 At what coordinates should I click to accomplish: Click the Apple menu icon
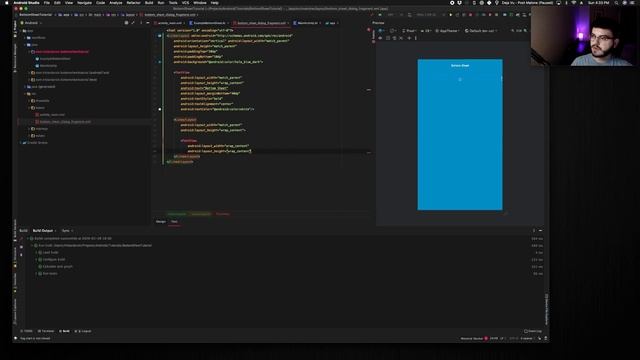(x=7, y=3)
